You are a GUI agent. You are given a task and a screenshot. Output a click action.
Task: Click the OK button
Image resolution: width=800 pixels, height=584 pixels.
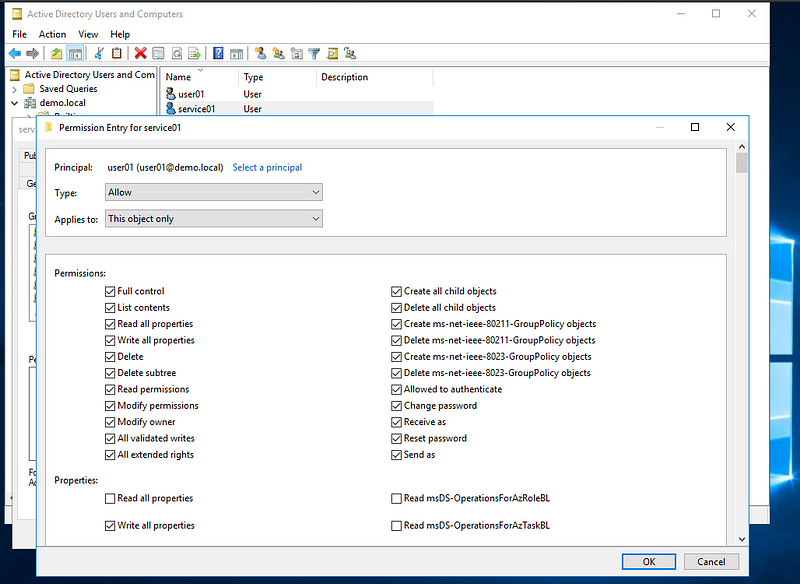click(649, 561)
